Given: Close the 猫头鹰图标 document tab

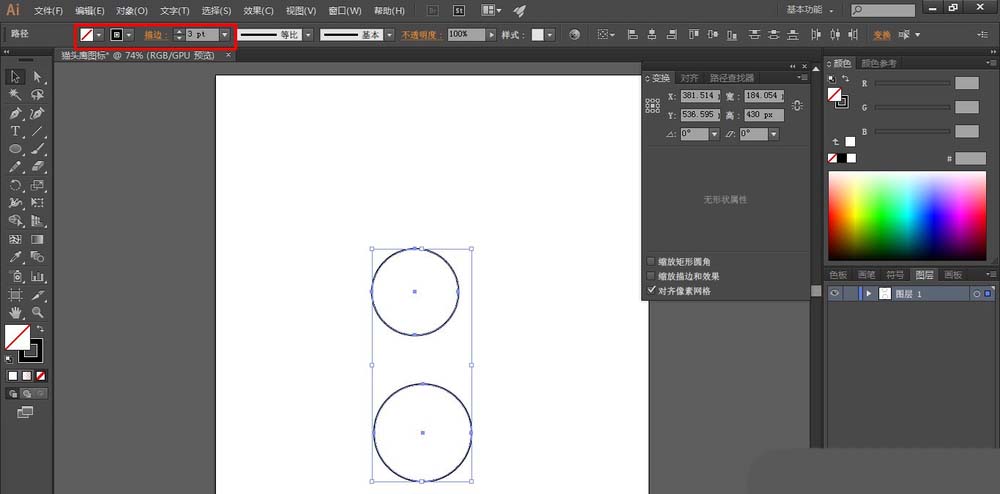Looking at the screenshot, I should (228, 55).
